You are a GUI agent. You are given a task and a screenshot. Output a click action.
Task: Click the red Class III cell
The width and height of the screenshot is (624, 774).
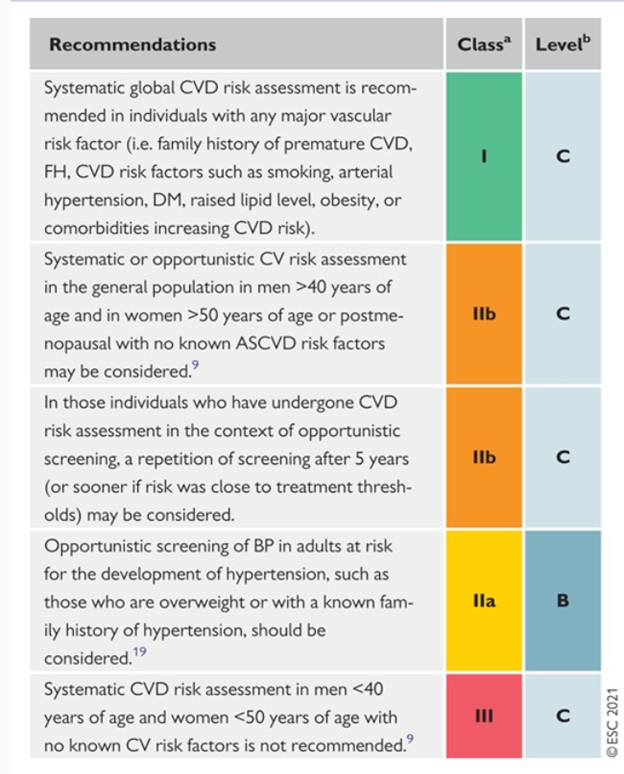click(484, 715)
